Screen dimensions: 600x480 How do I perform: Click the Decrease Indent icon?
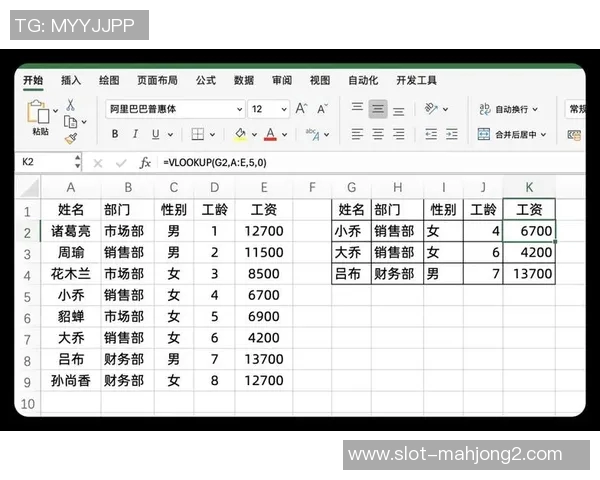[431, 134]
